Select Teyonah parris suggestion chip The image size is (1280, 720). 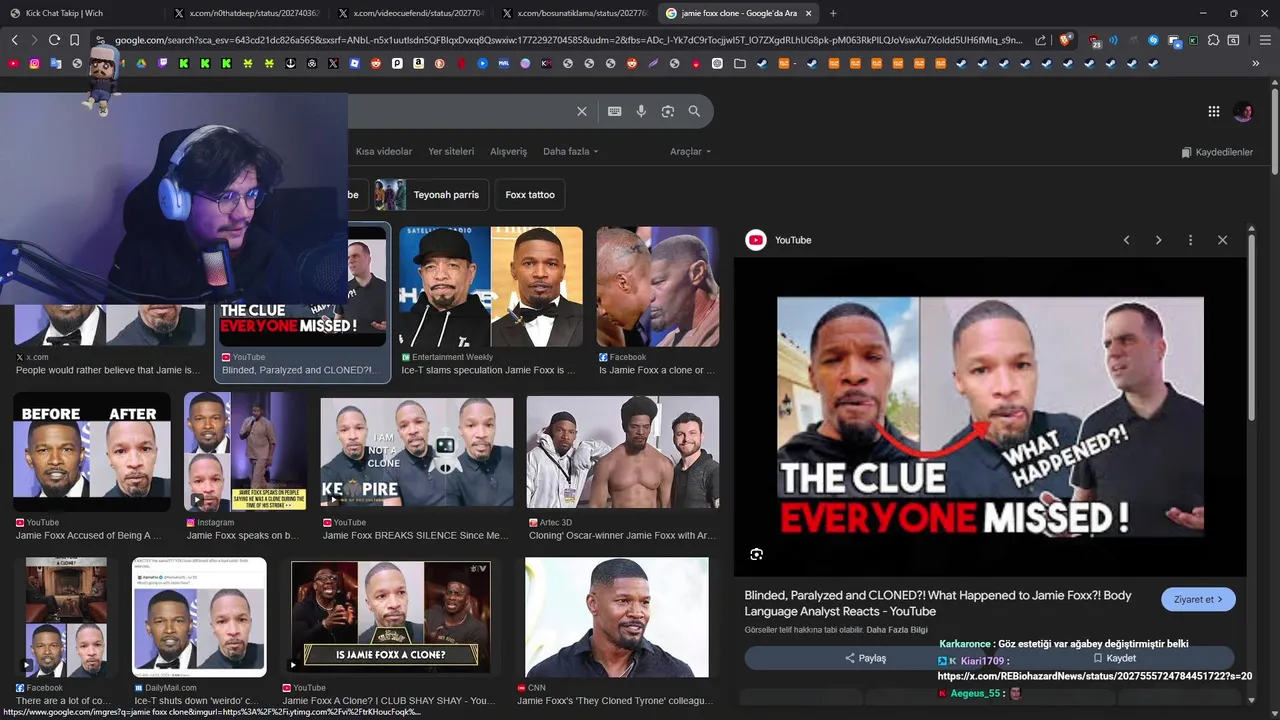(432, 195)
